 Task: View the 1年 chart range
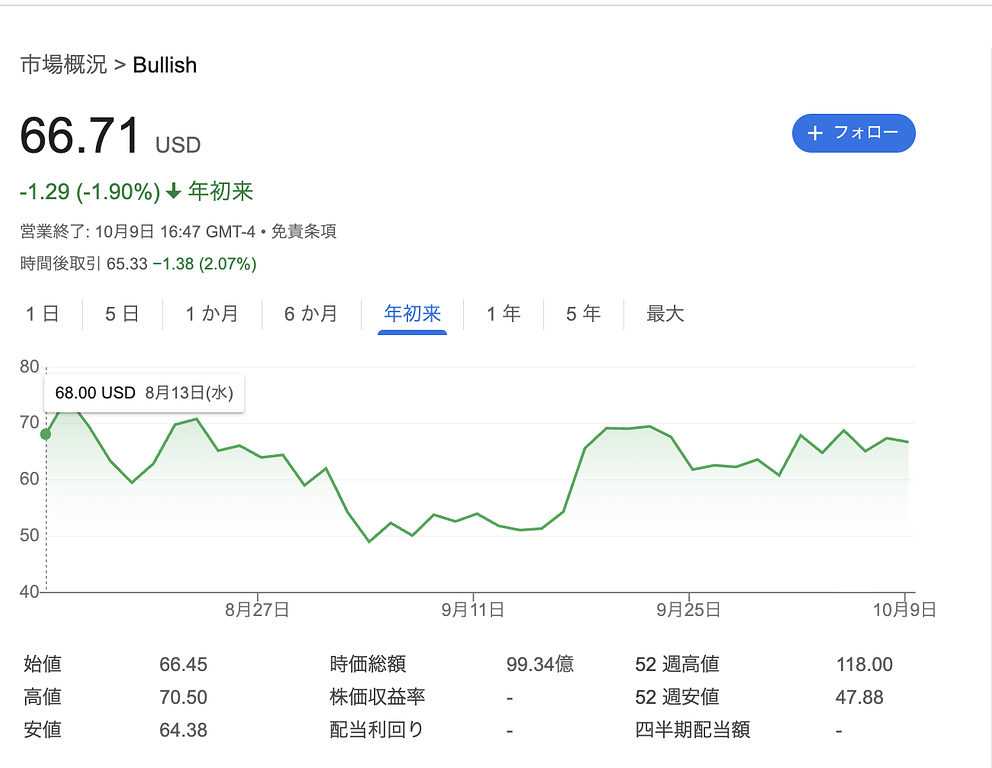(503, 314)
